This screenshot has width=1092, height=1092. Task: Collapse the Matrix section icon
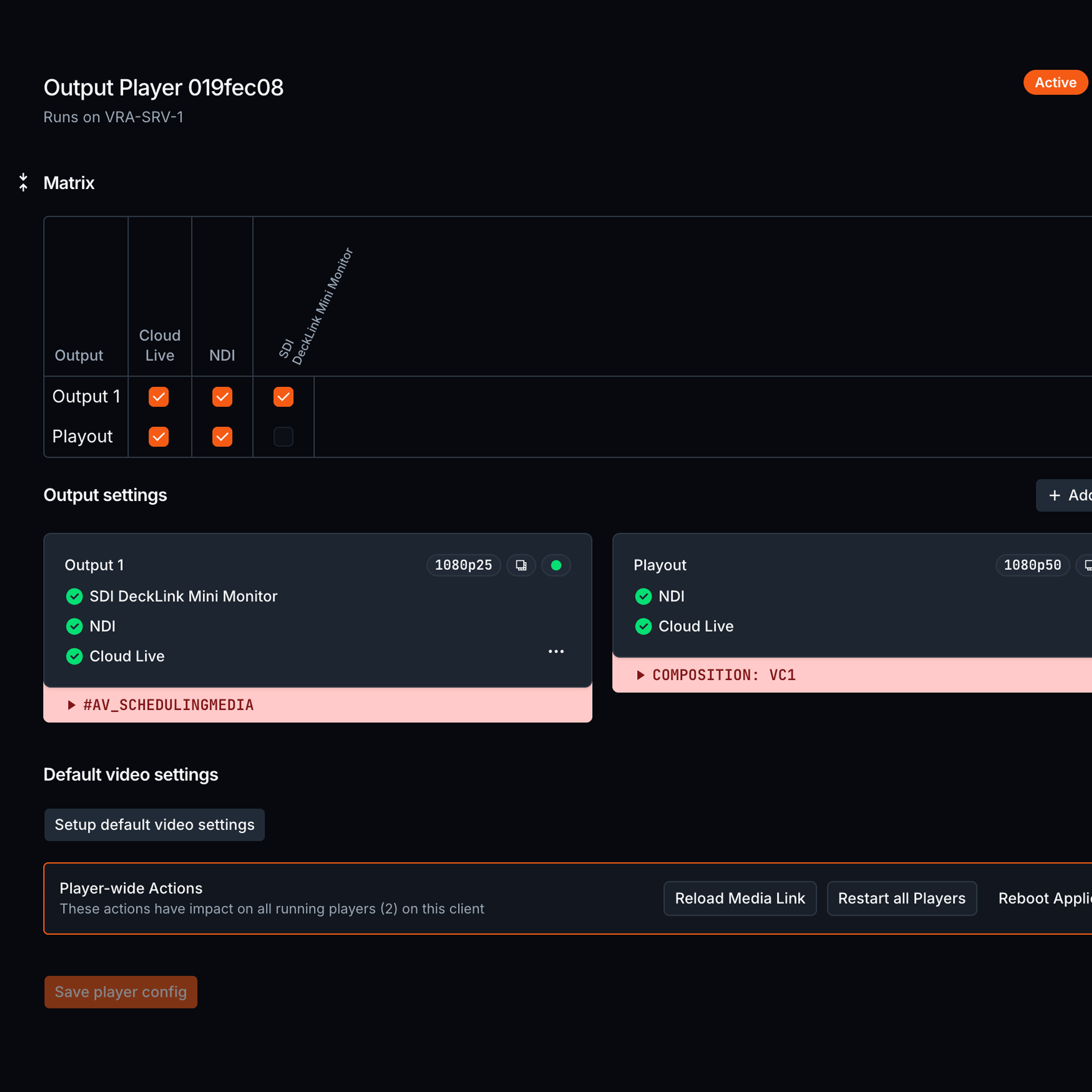tap(23, 182)
